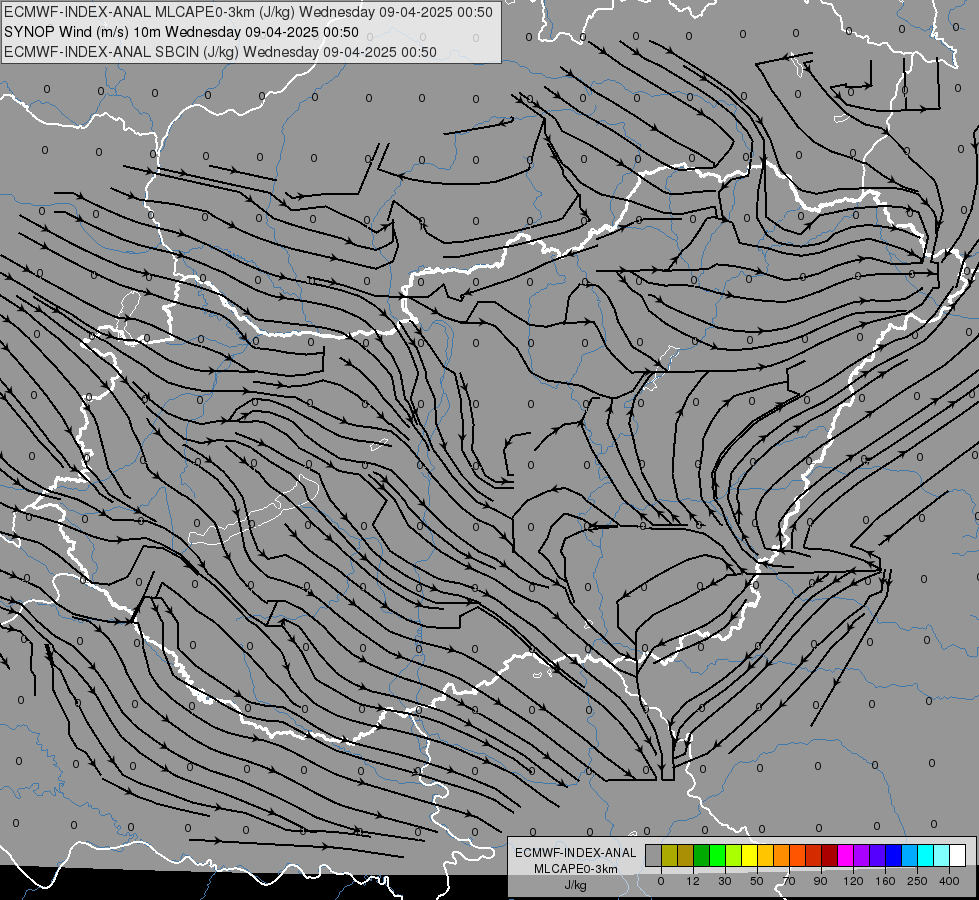Click 'ECMWF-INDEX-ANAL' label in the bottom legend
The width and height of the screenshot is (979, 900).
[575, 853]
